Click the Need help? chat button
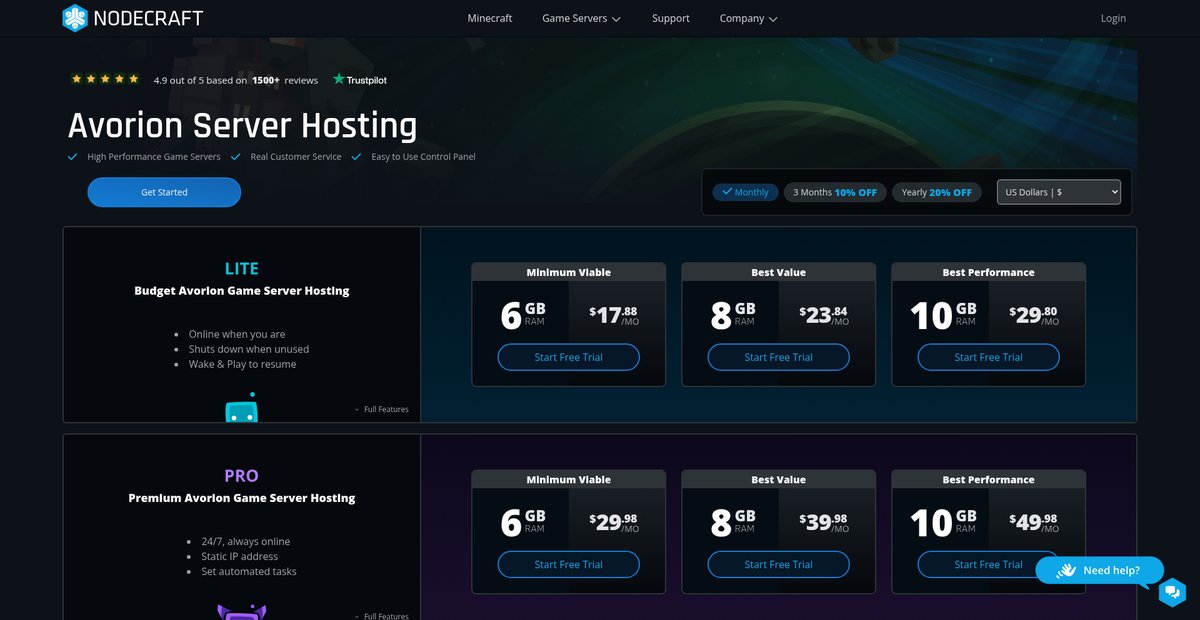1200x620 pixels. (1100, 571)
